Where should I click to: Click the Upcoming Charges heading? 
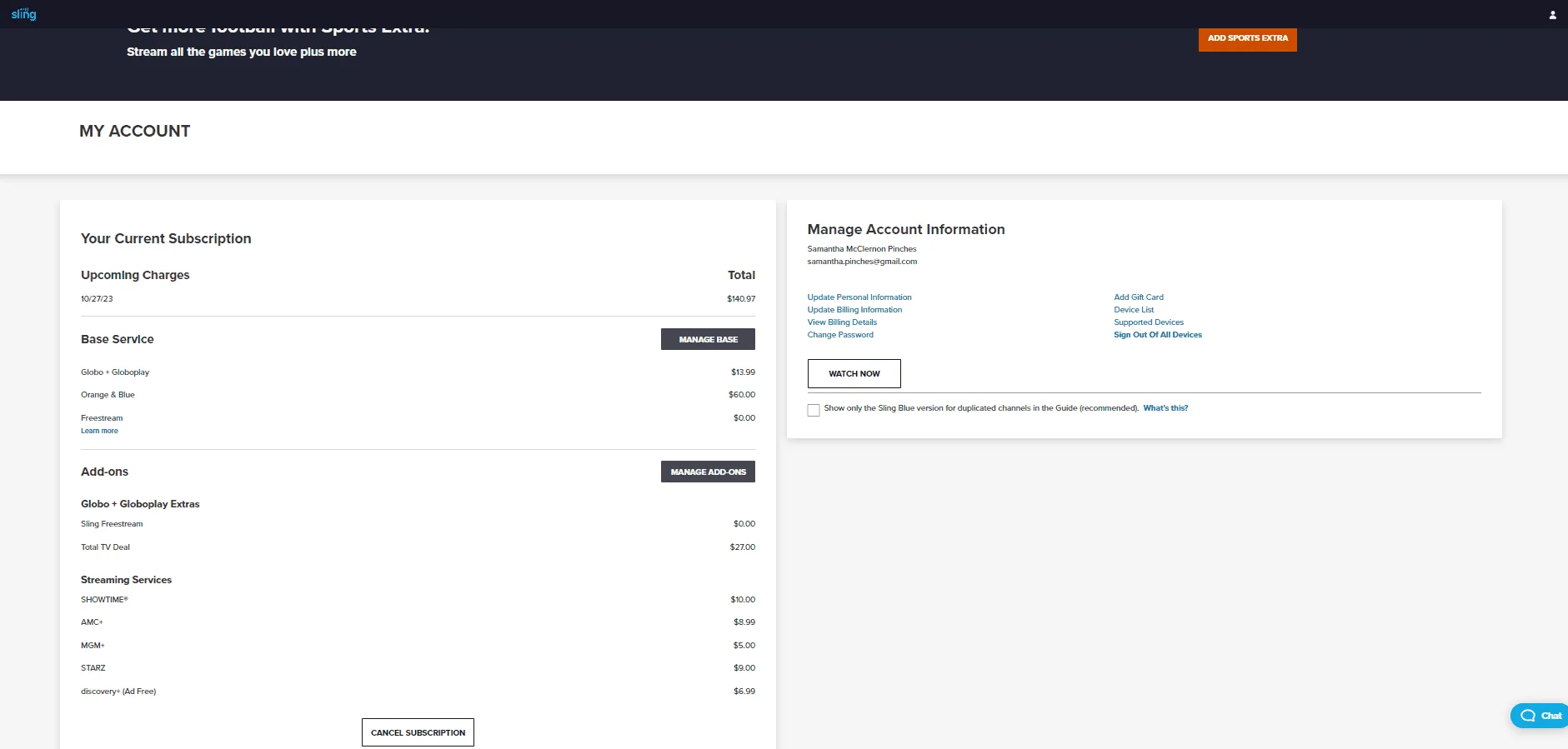[x=135, y=275]
